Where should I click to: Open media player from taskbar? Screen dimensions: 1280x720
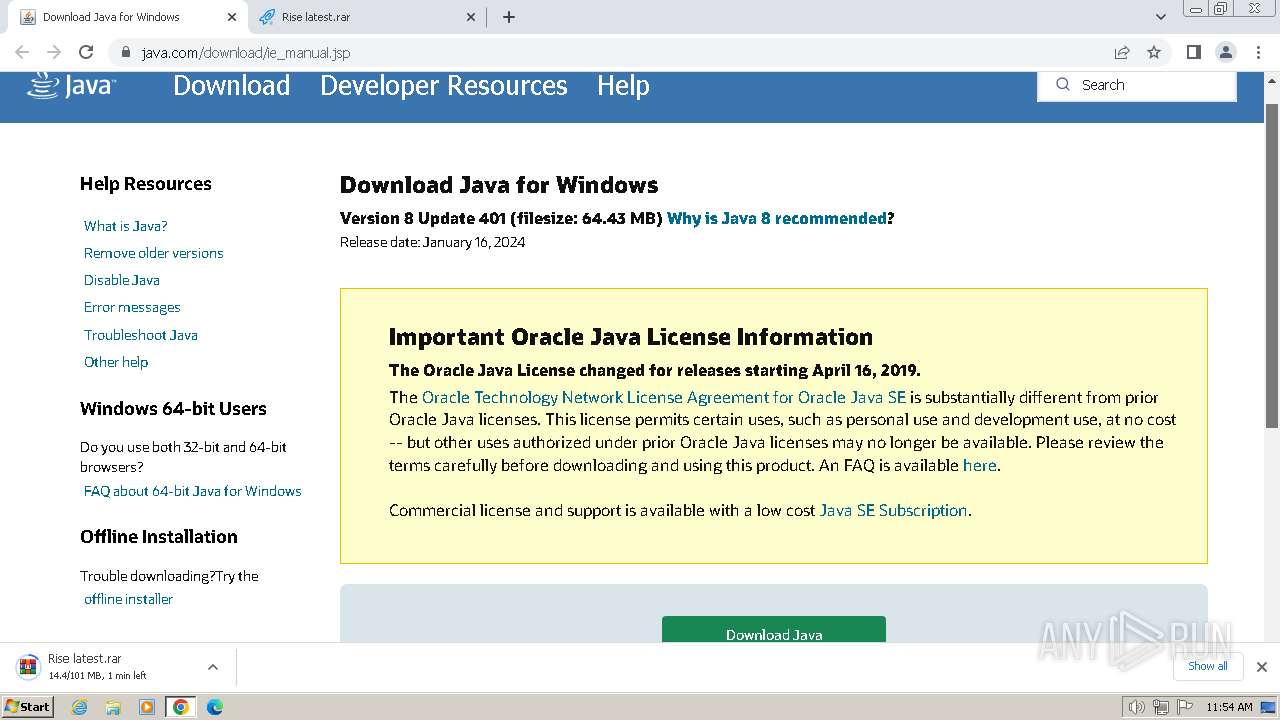tap(147, 707)
